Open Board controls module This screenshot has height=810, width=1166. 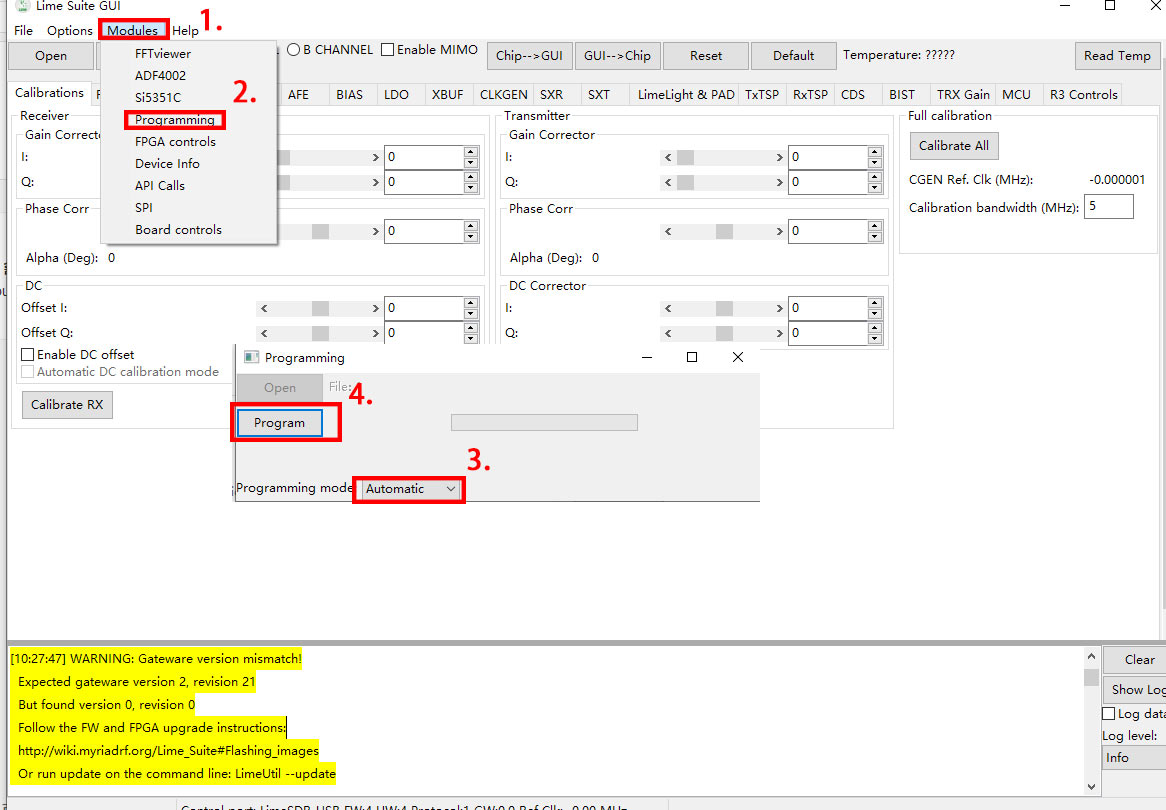point(178,230)
